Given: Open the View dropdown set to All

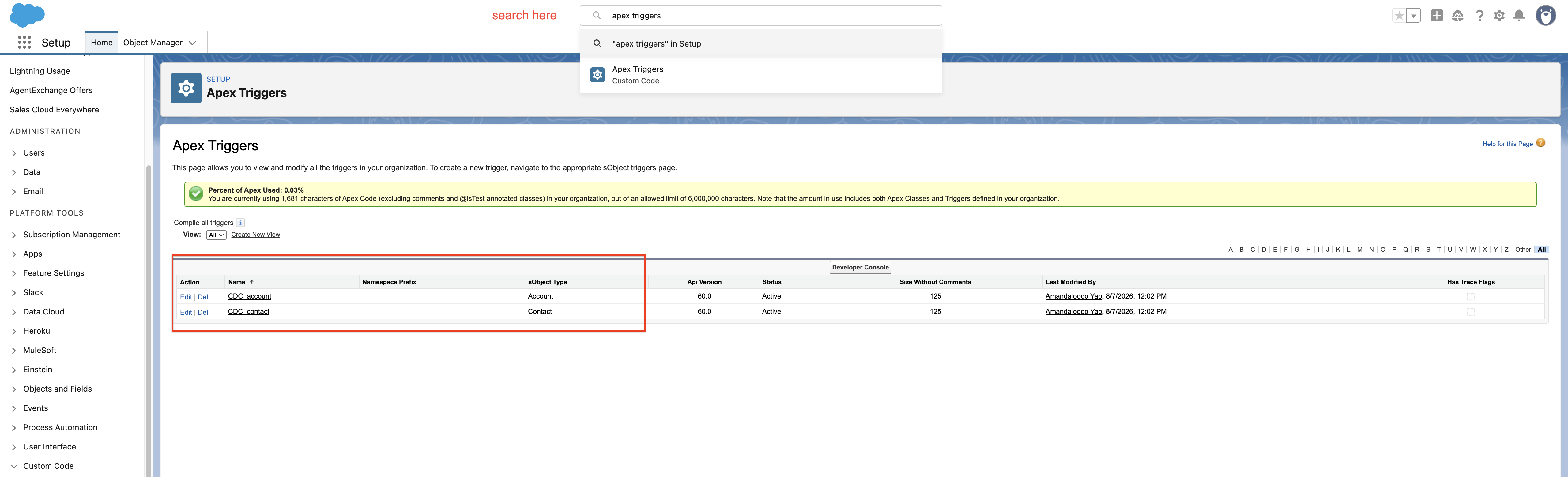Looking at the screenshot, I should (x=216, y=235).
